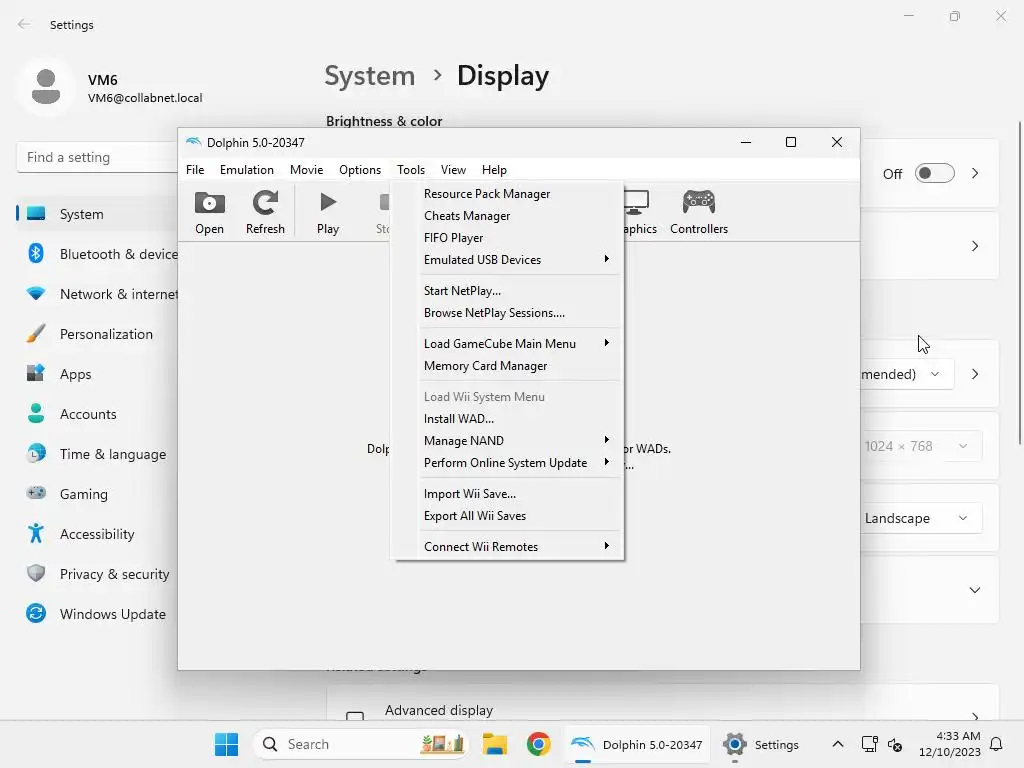Image resolution: width=1024 pixels, height=768 pixels.
Task: Expand the collapsed section chevron below Landscape
Action: (975, 590)
